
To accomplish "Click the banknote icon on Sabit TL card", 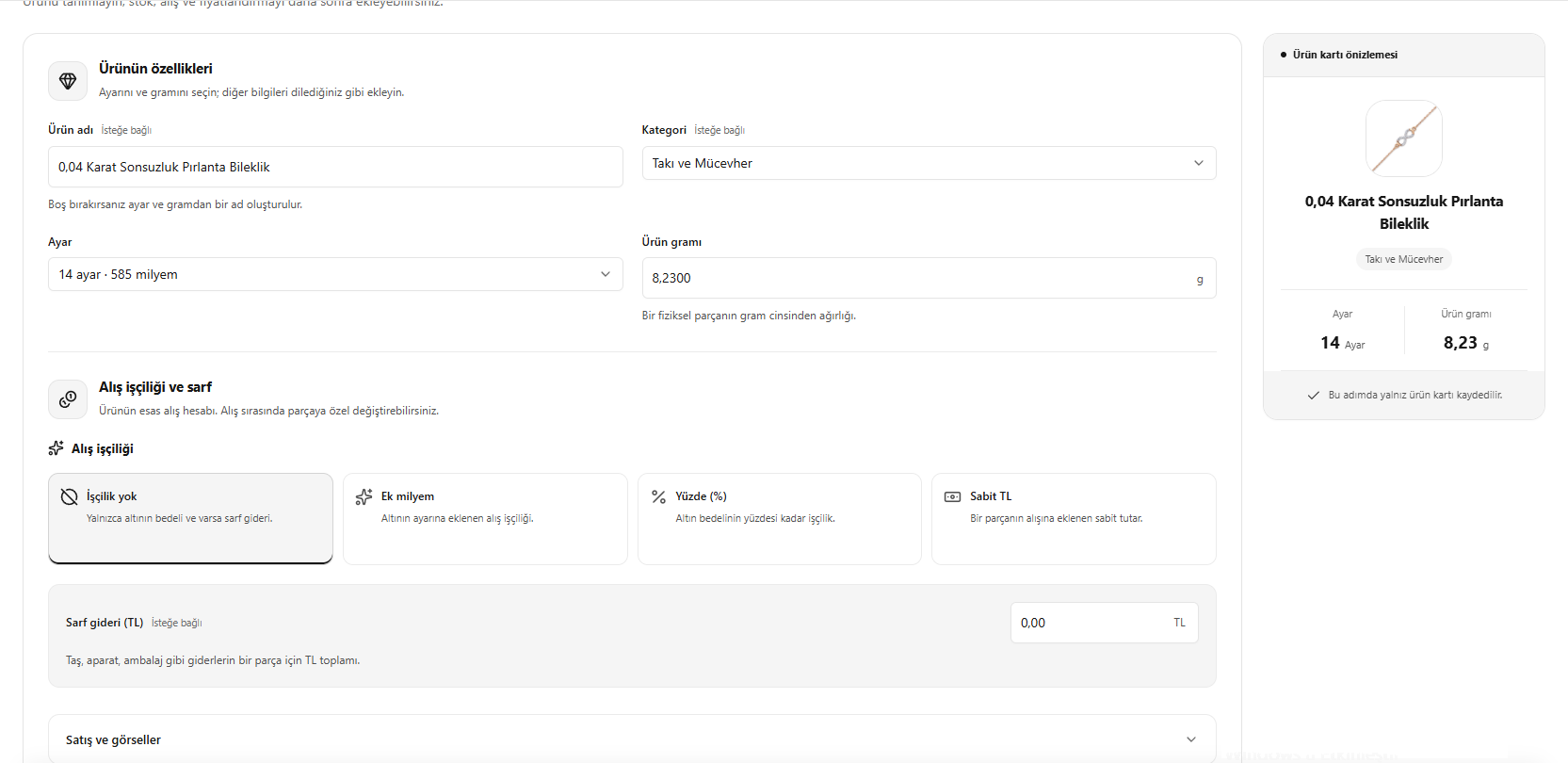I will (953, 496).
